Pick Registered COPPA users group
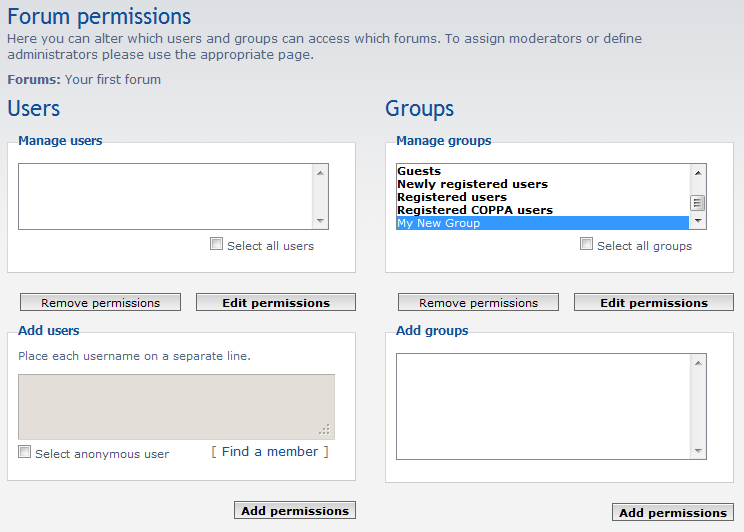The image size is (744, 532). 475,210
